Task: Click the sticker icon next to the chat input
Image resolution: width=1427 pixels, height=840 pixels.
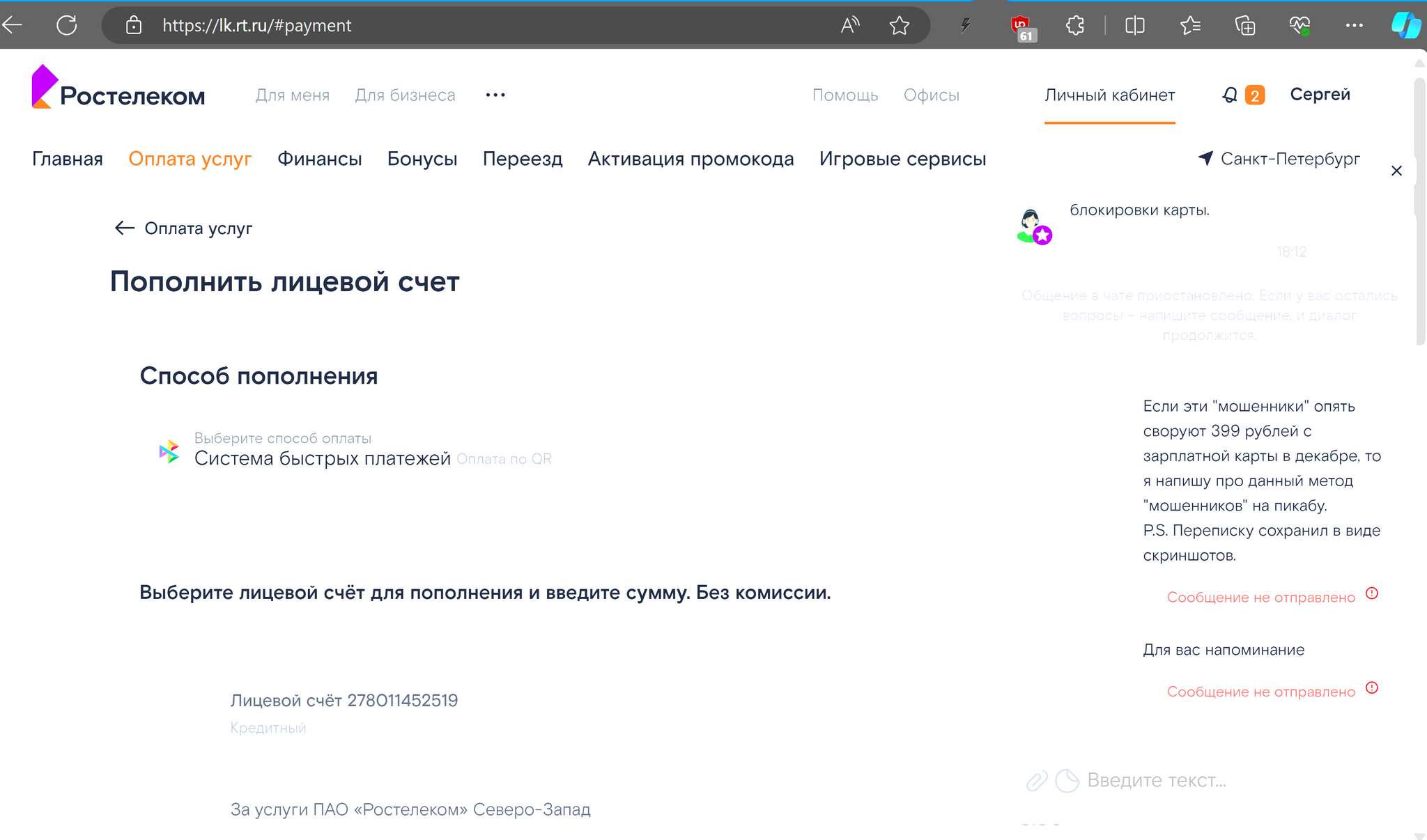Action: [x=1067, y=781]
